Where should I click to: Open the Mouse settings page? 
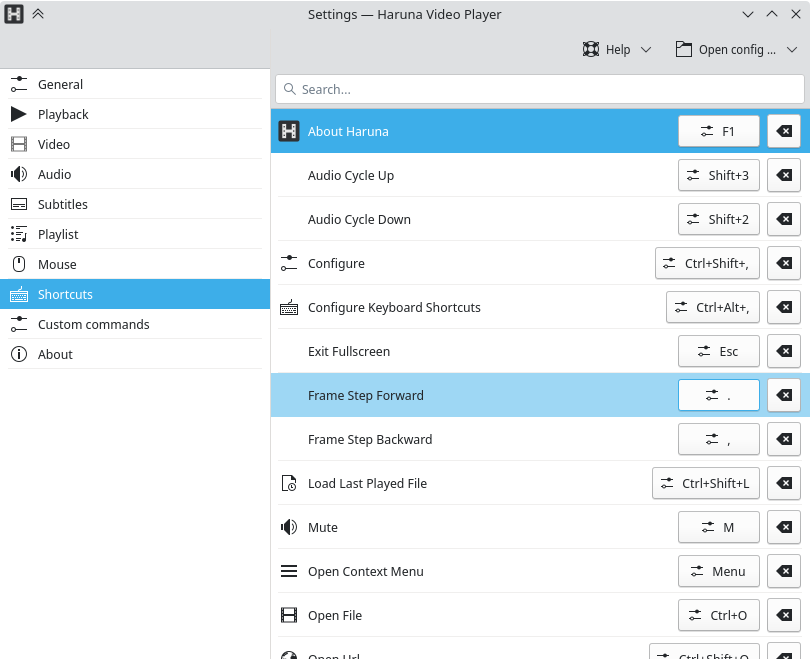(135, 264)
